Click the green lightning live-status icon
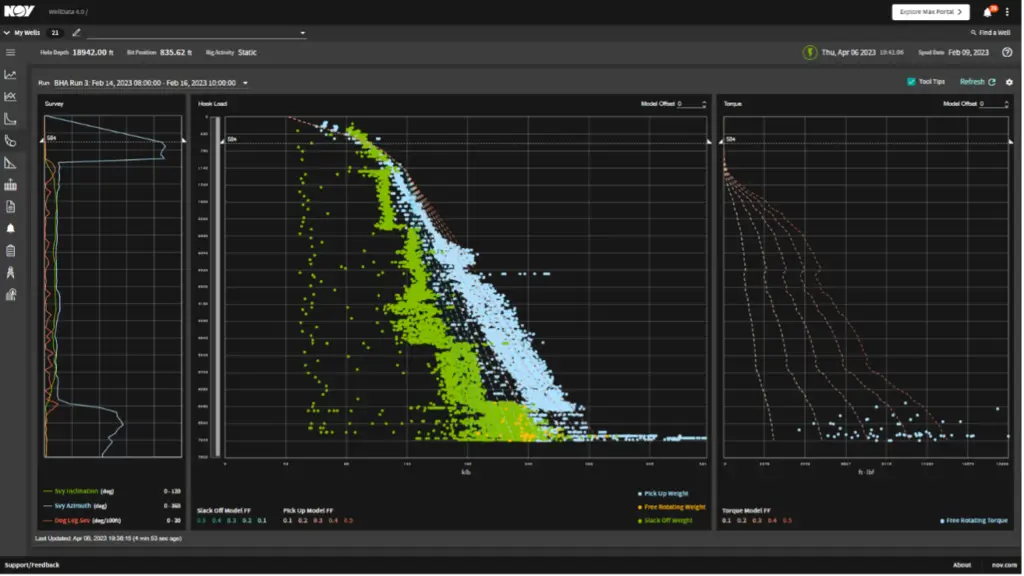The width and height of the screenshot is (1024, 576). coord(810,52)
